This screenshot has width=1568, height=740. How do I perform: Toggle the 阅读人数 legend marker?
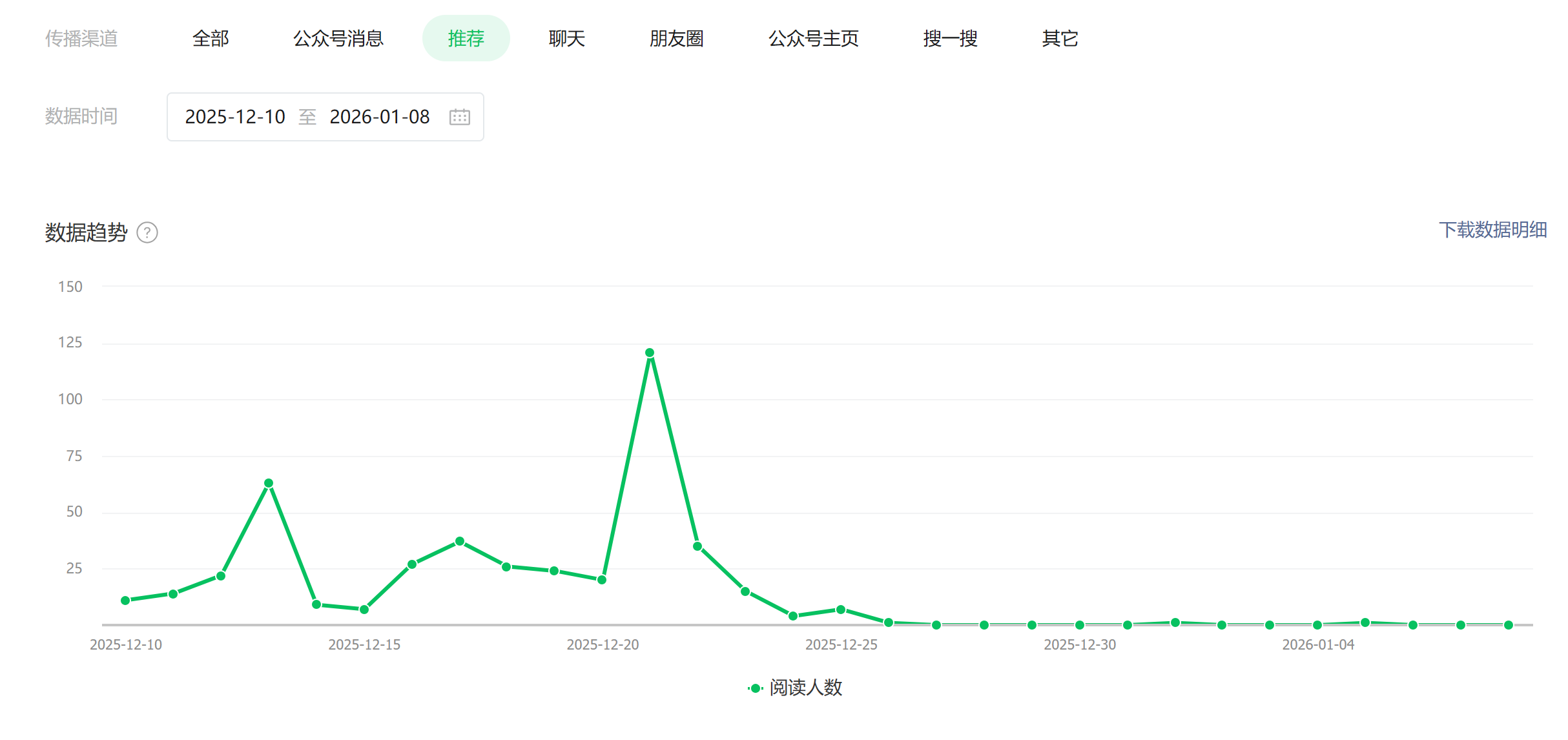(x=754, y=688)
